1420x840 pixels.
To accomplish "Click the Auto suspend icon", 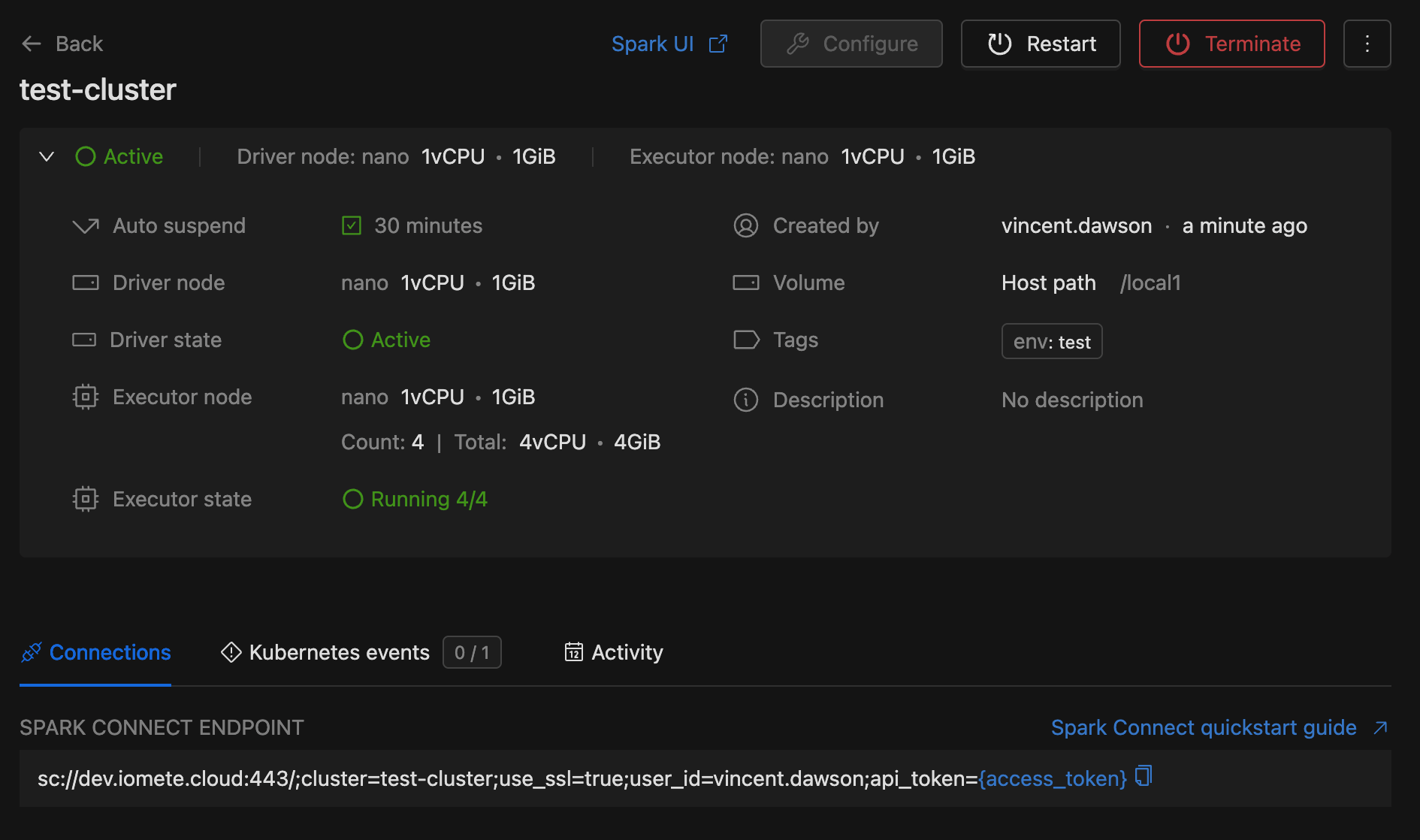I will coord(86,225).
